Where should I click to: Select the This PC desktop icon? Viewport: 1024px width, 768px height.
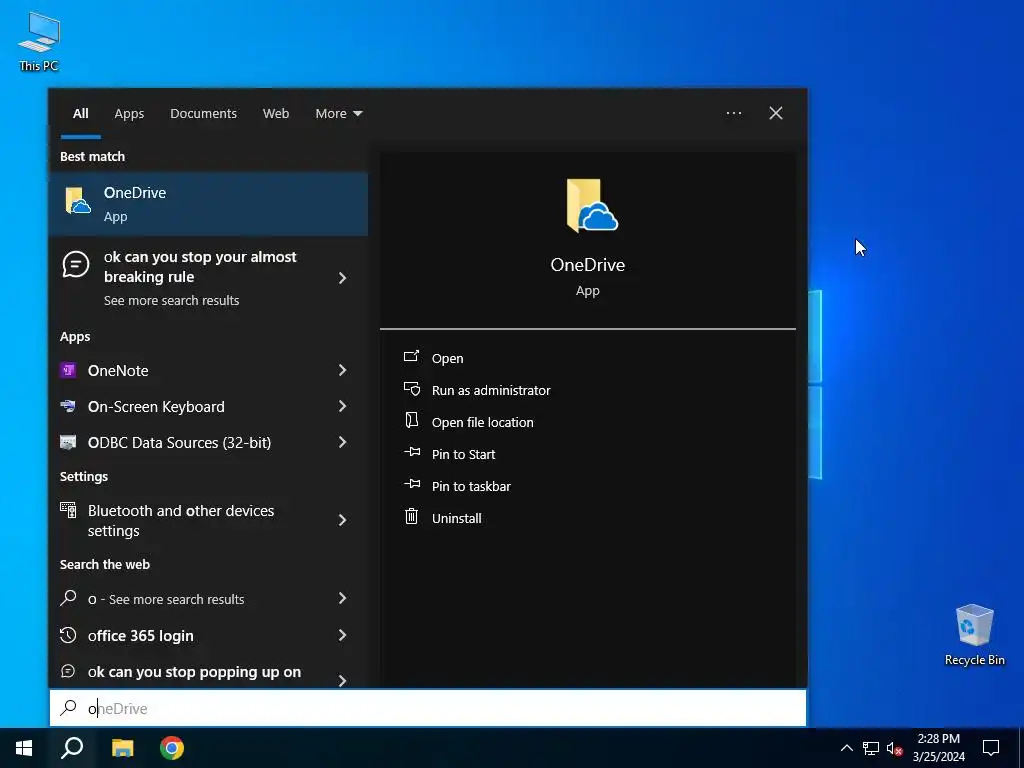point(39,42)
